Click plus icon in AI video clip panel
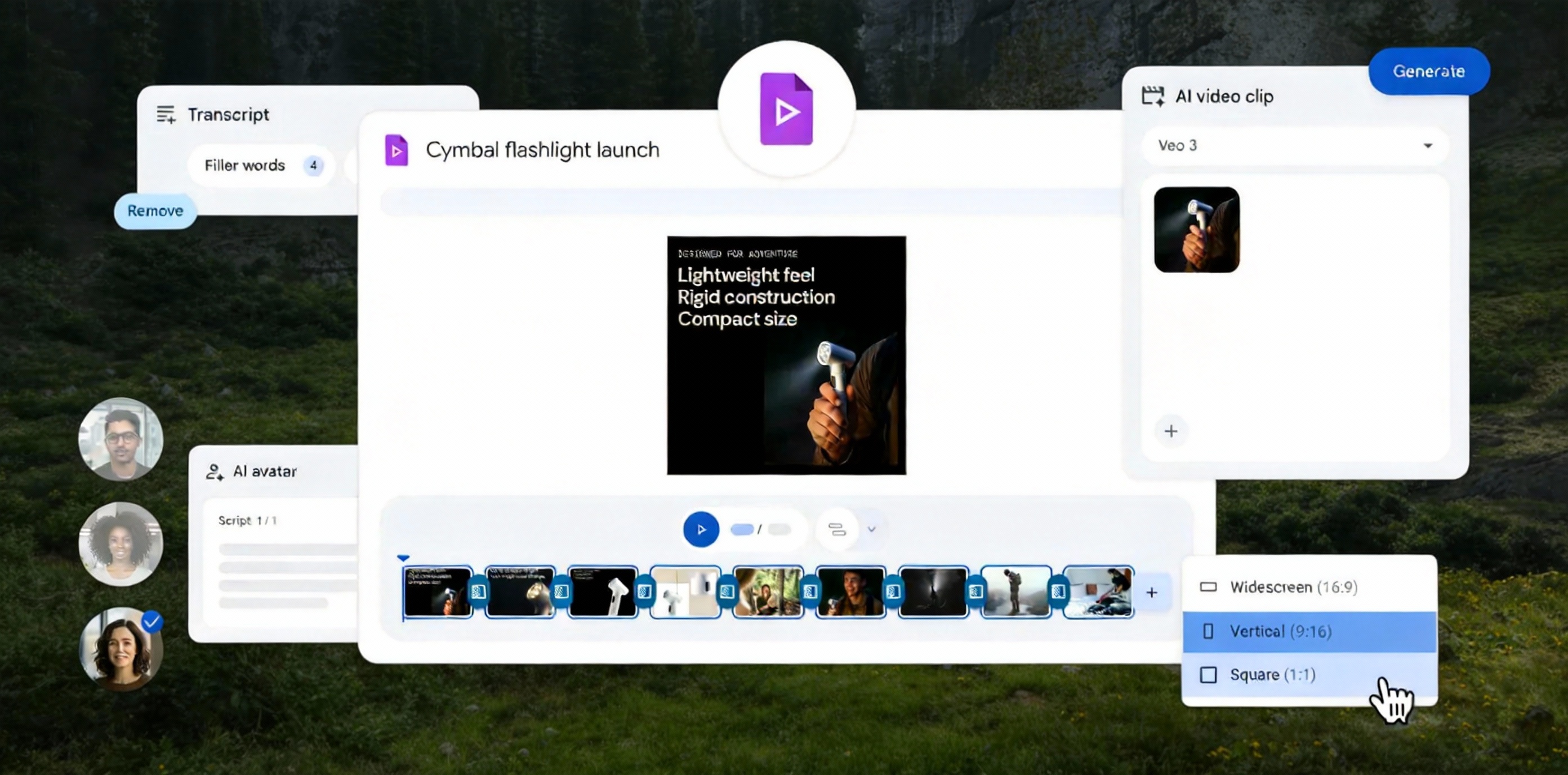 1170,431
